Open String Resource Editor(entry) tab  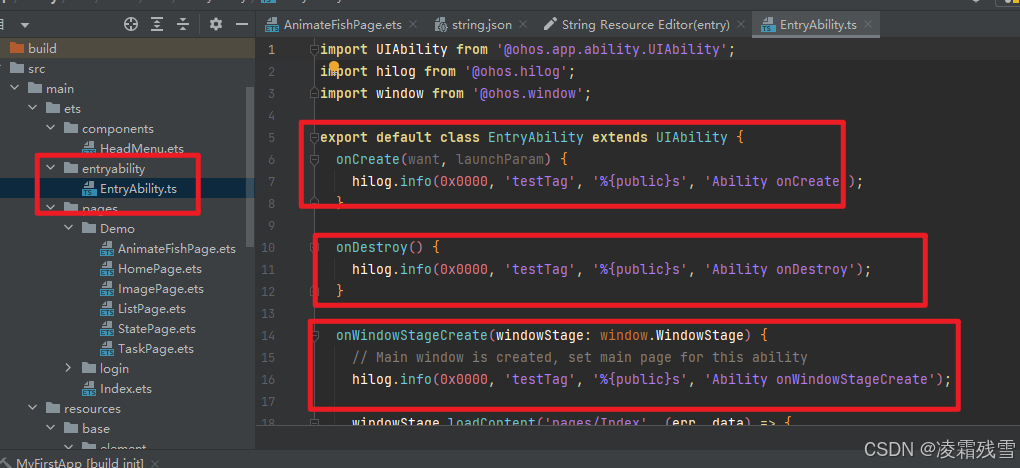(645, 25)
